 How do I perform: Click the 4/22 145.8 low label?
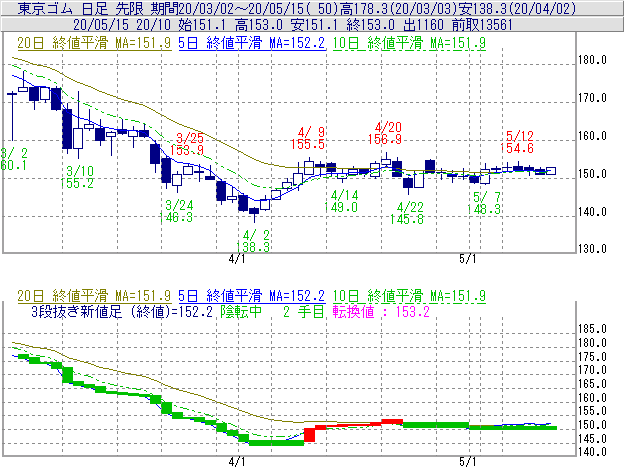coord(407,213)
